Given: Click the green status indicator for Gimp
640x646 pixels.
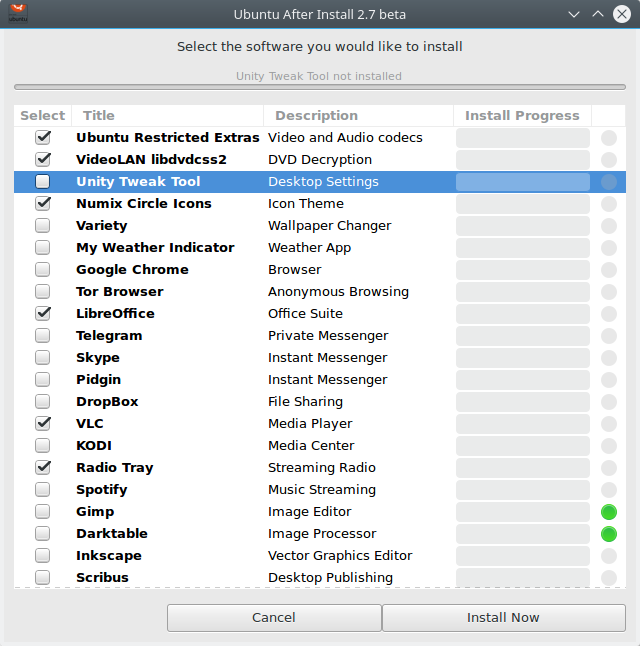Looking at the screenshot, I should coord(609,512).
